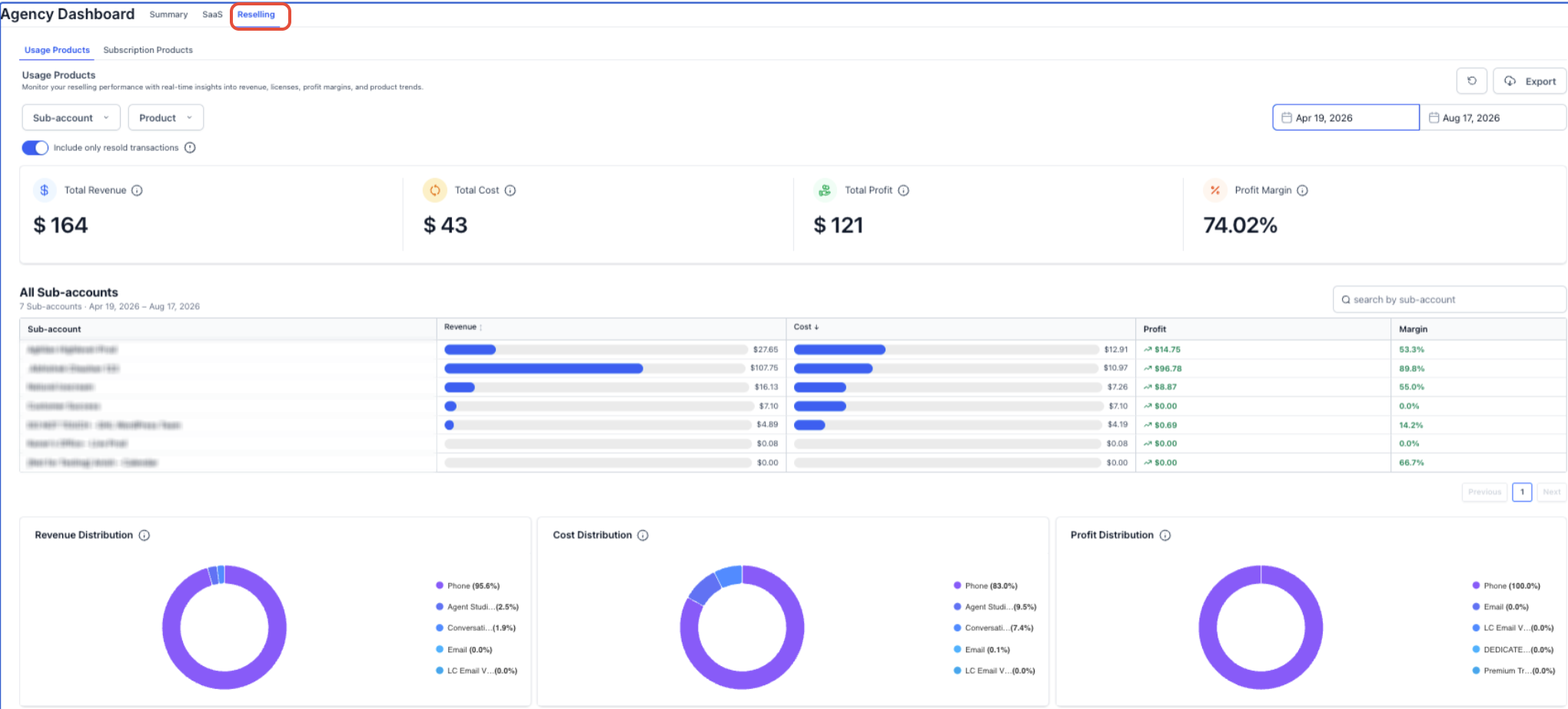Sort table by Revenue column header
The width and height of the screenshot is (1568, 709).
463,327
